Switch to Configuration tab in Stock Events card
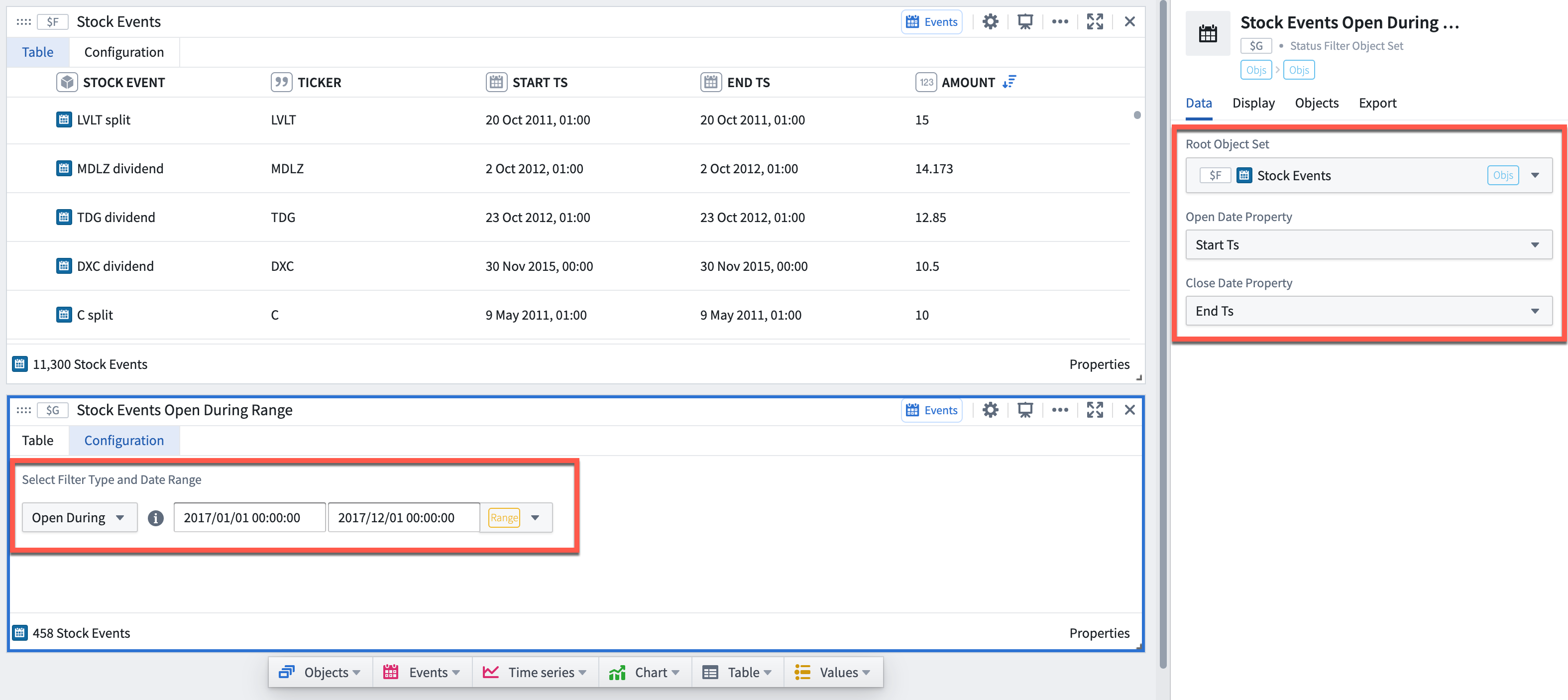 [x=124, y=52]
